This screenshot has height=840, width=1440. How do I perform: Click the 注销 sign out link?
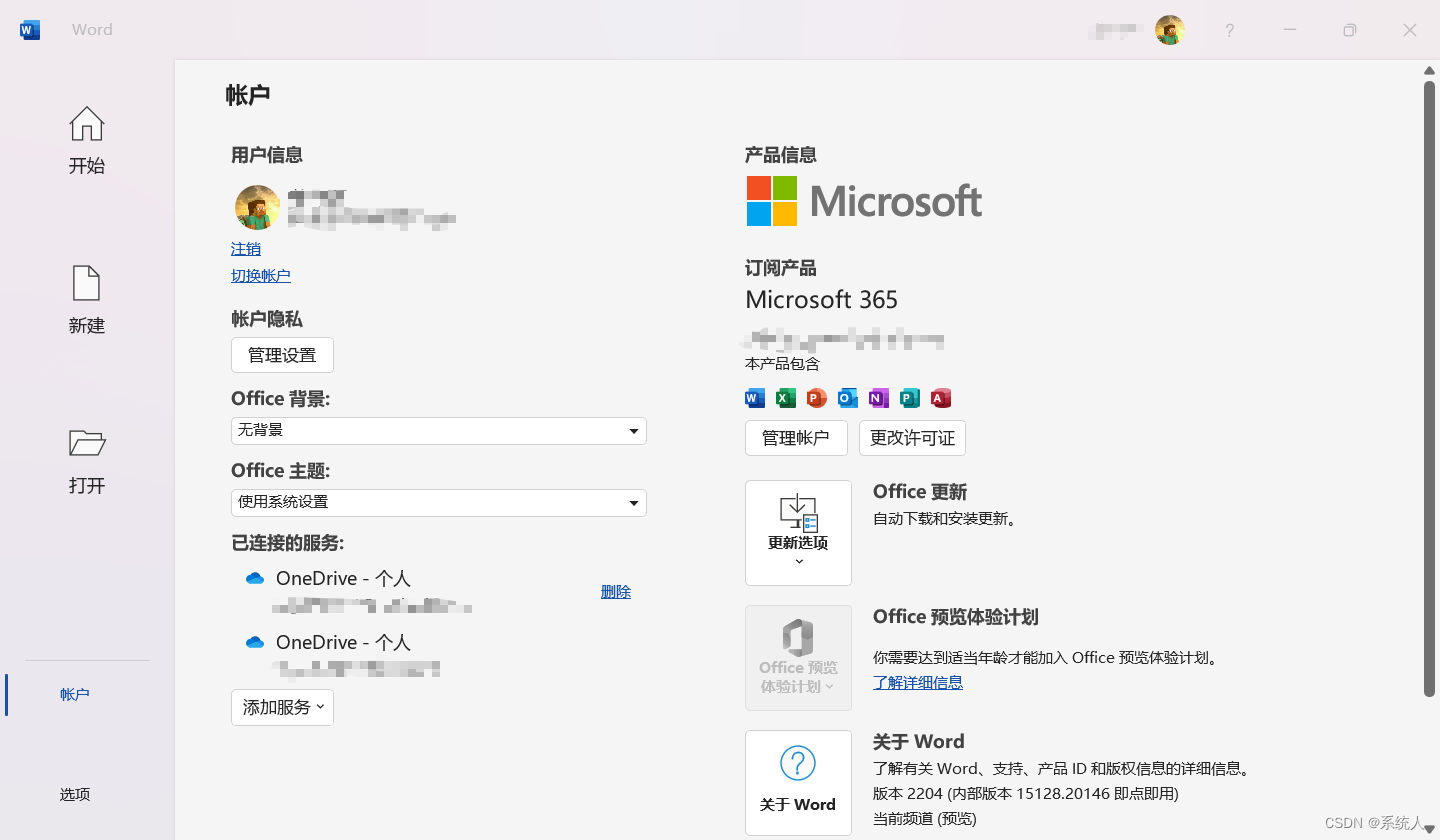[246, 248]
